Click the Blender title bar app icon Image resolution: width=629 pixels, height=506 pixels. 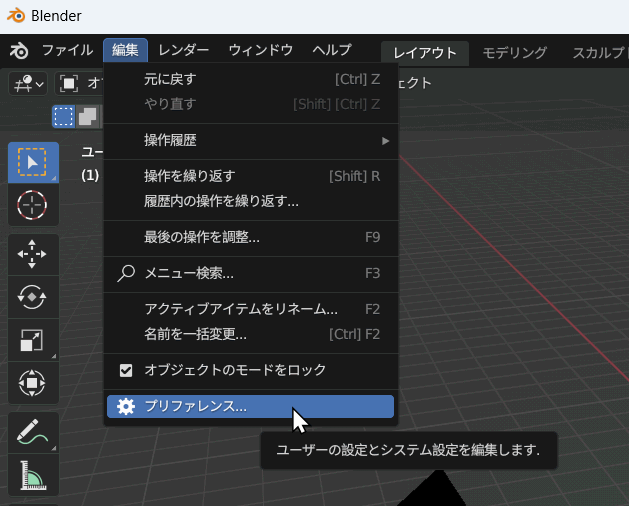16,15
